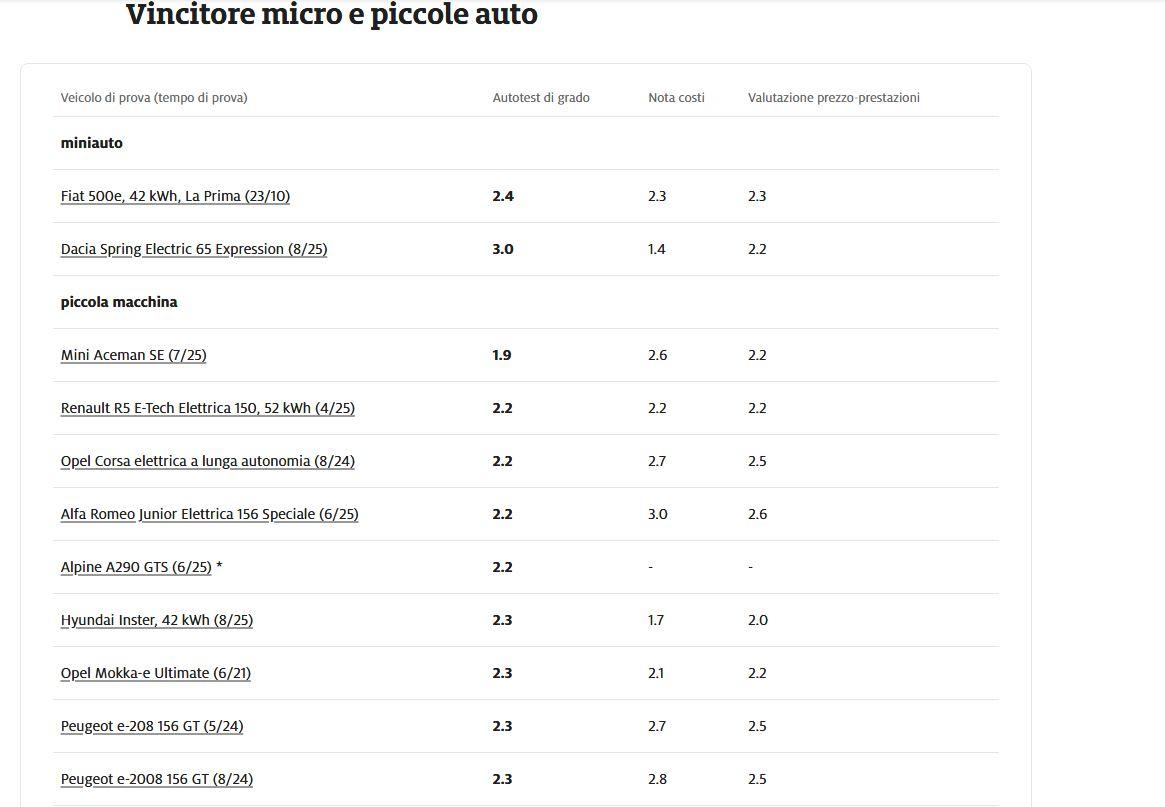Screen dimensions: 1165x807
Task: Click the 'miniauto' section heading
Action: coord(92,143)
